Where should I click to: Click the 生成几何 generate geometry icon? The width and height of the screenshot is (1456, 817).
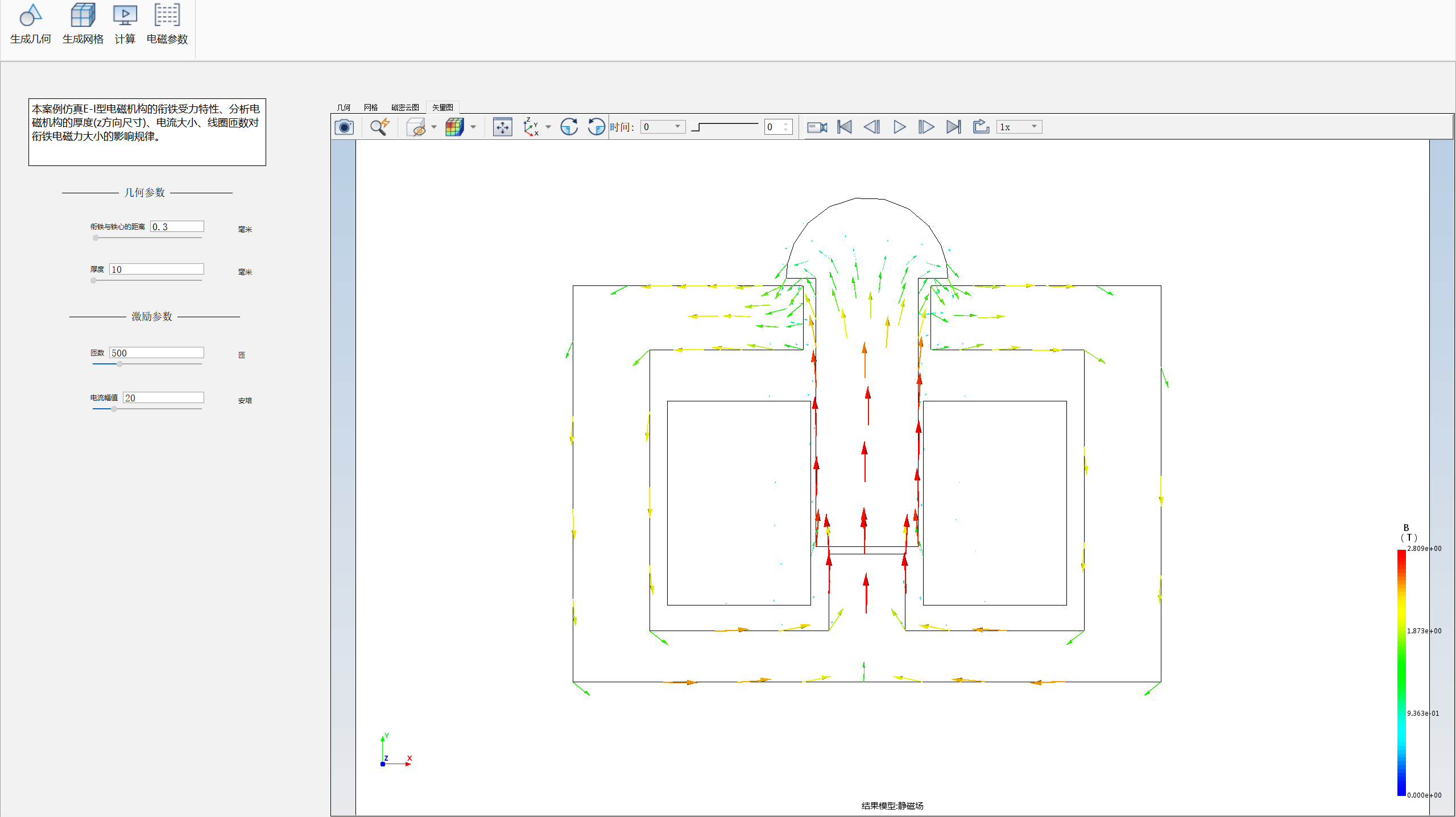pyautogui.click(x=31, y=24)
